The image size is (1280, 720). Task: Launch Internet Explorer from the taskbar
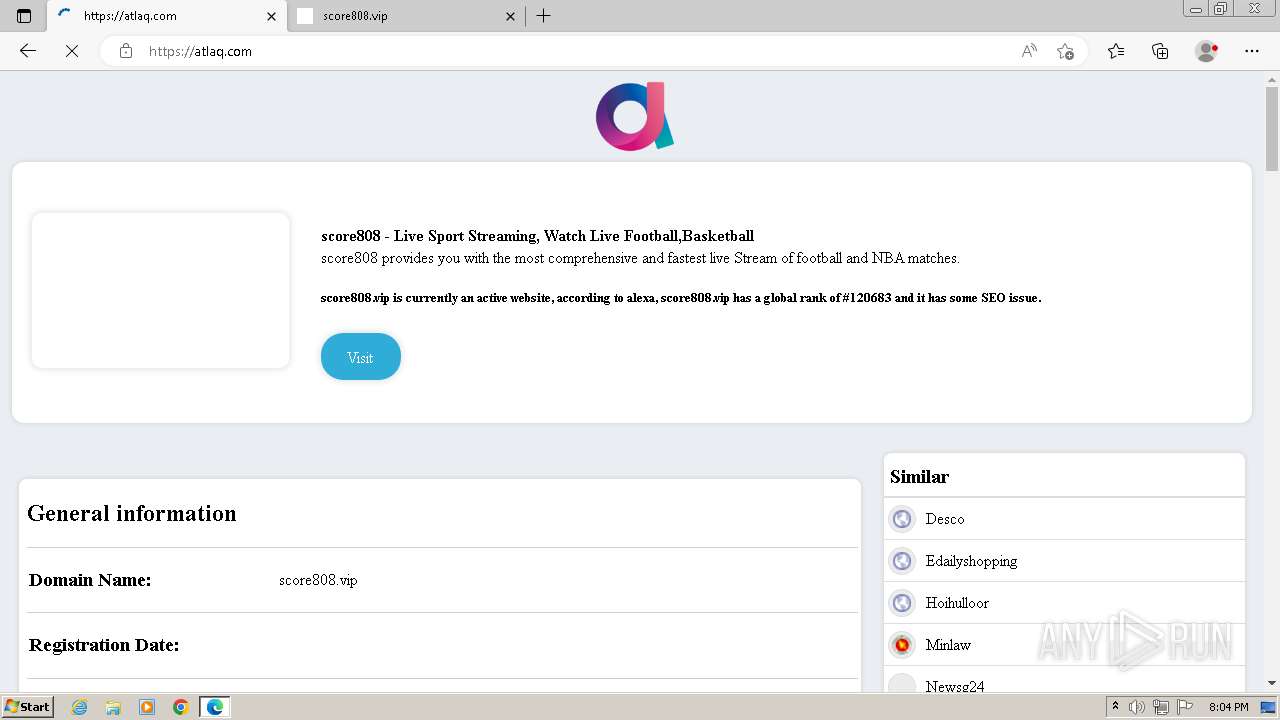pyautogui.click(x=80, y=707)
